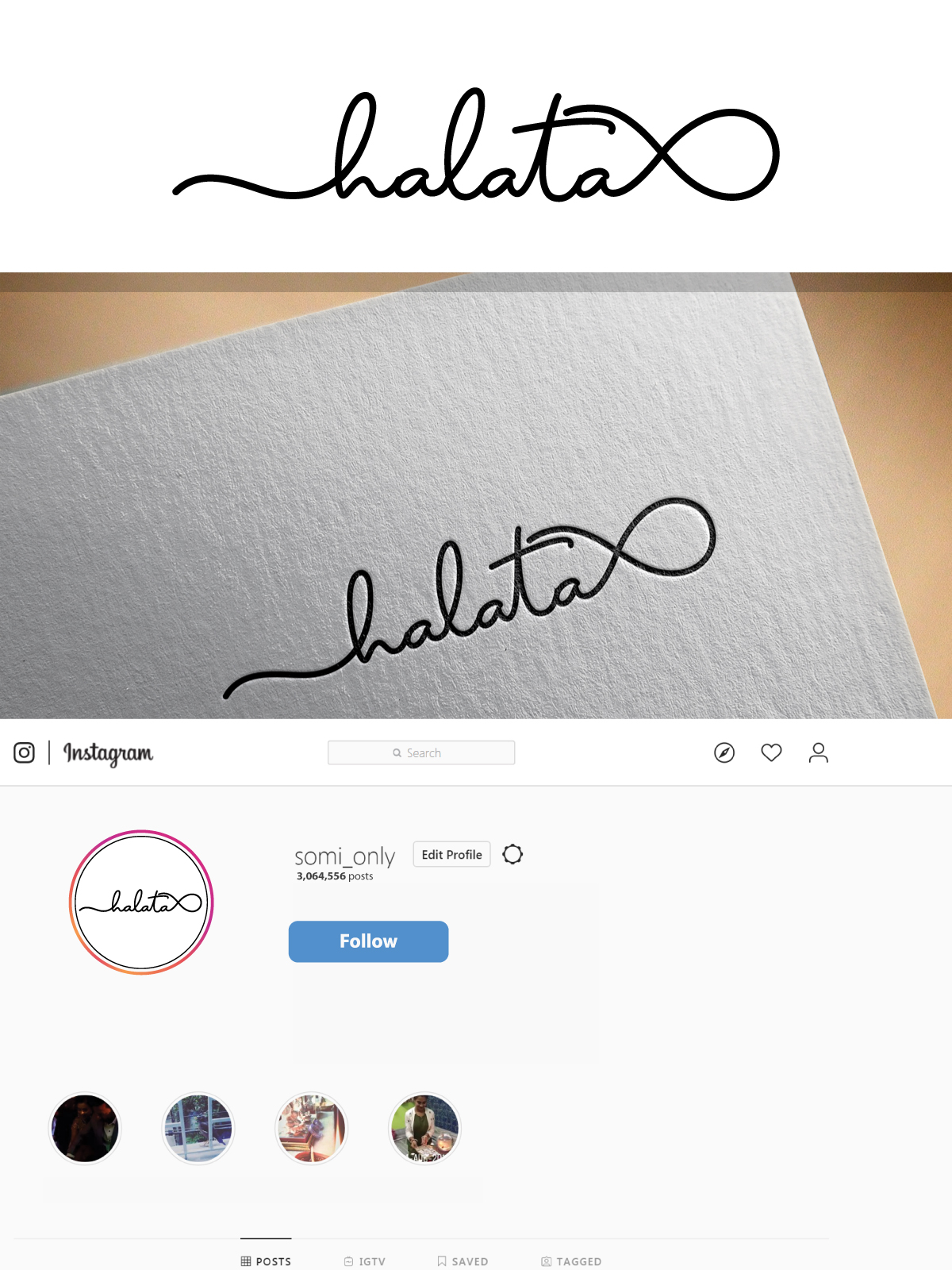Switch to the SAVED tab
This screenshot has height=1270, width=952.
point(463,1261)
